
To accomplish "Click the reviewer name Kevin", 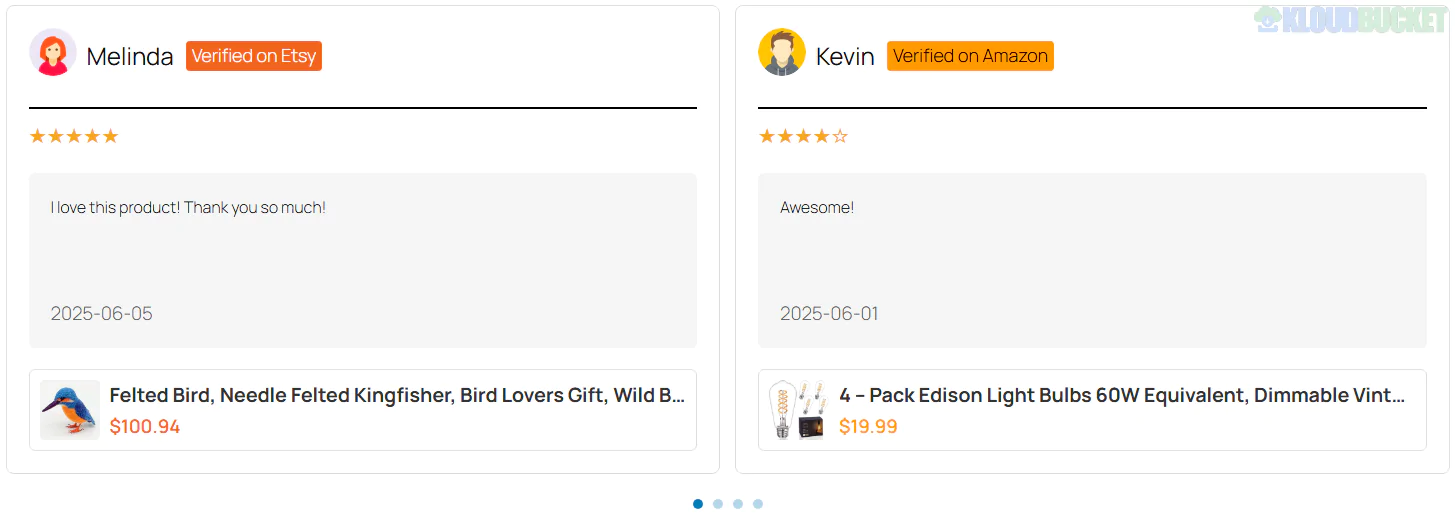I will 845,57.
